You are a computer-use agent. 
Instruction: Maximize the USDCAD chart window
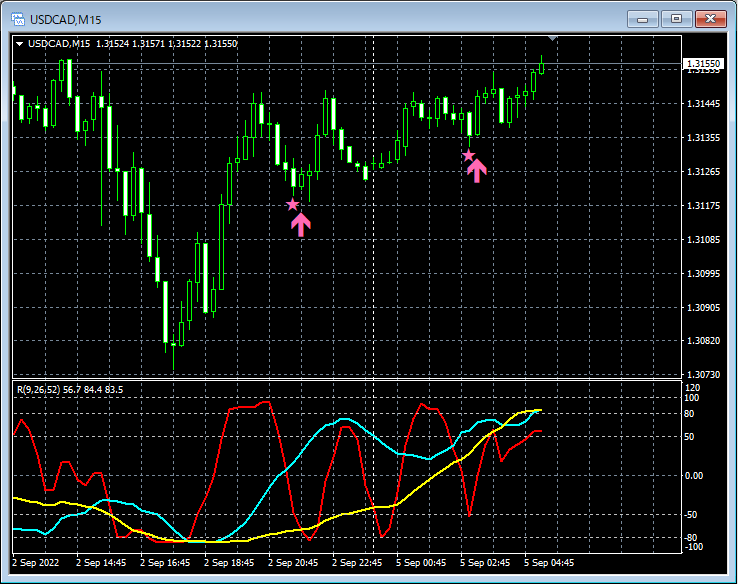(676, 19)
